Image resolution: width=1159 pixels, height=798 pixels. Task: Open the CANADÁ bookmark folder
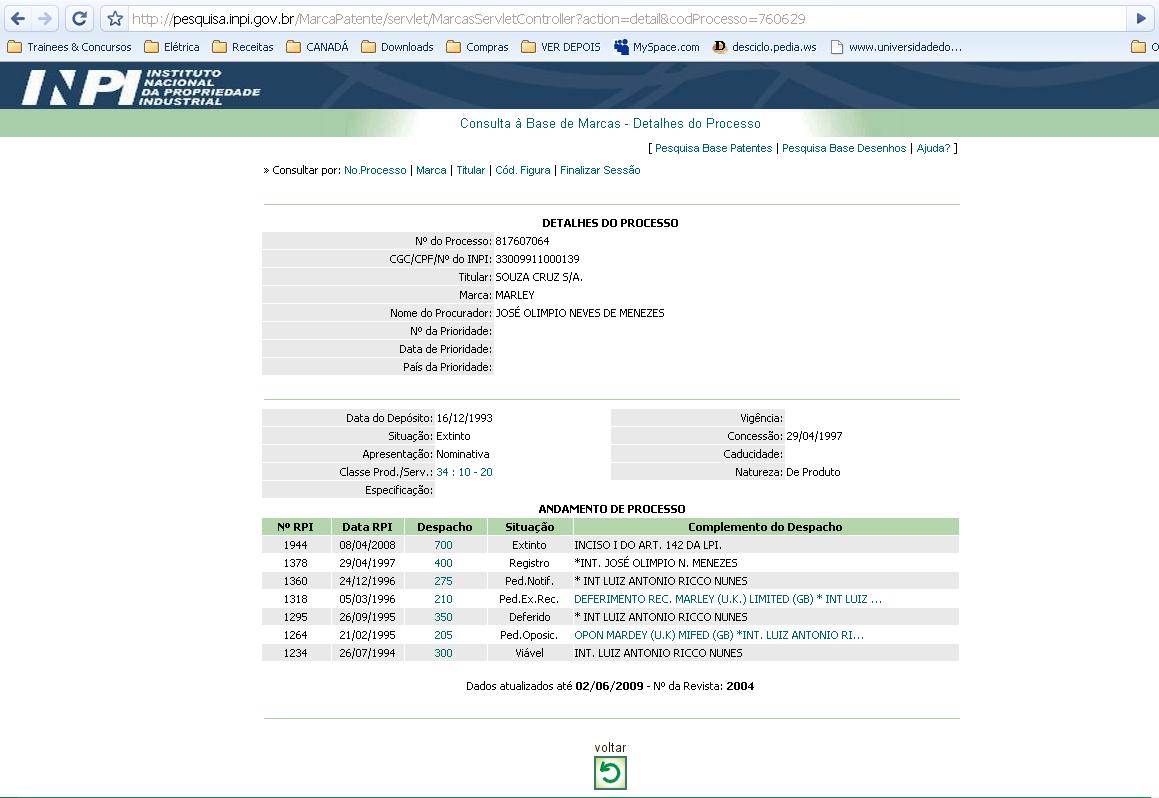coord(317,47)
